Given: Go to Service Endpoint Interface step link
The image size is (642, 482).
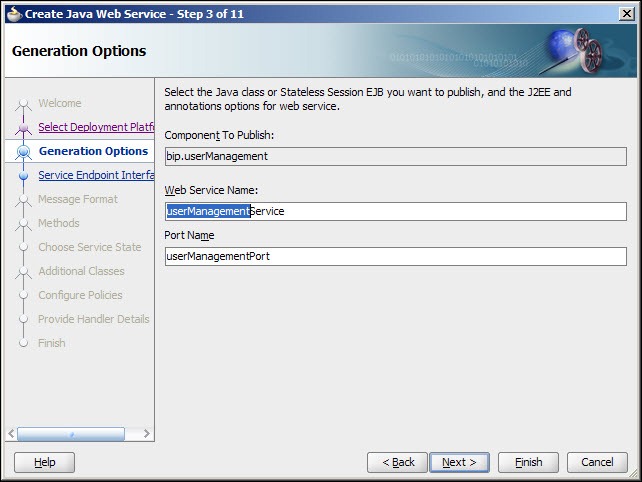Looking at the screenshot, I should click(96, 175).
